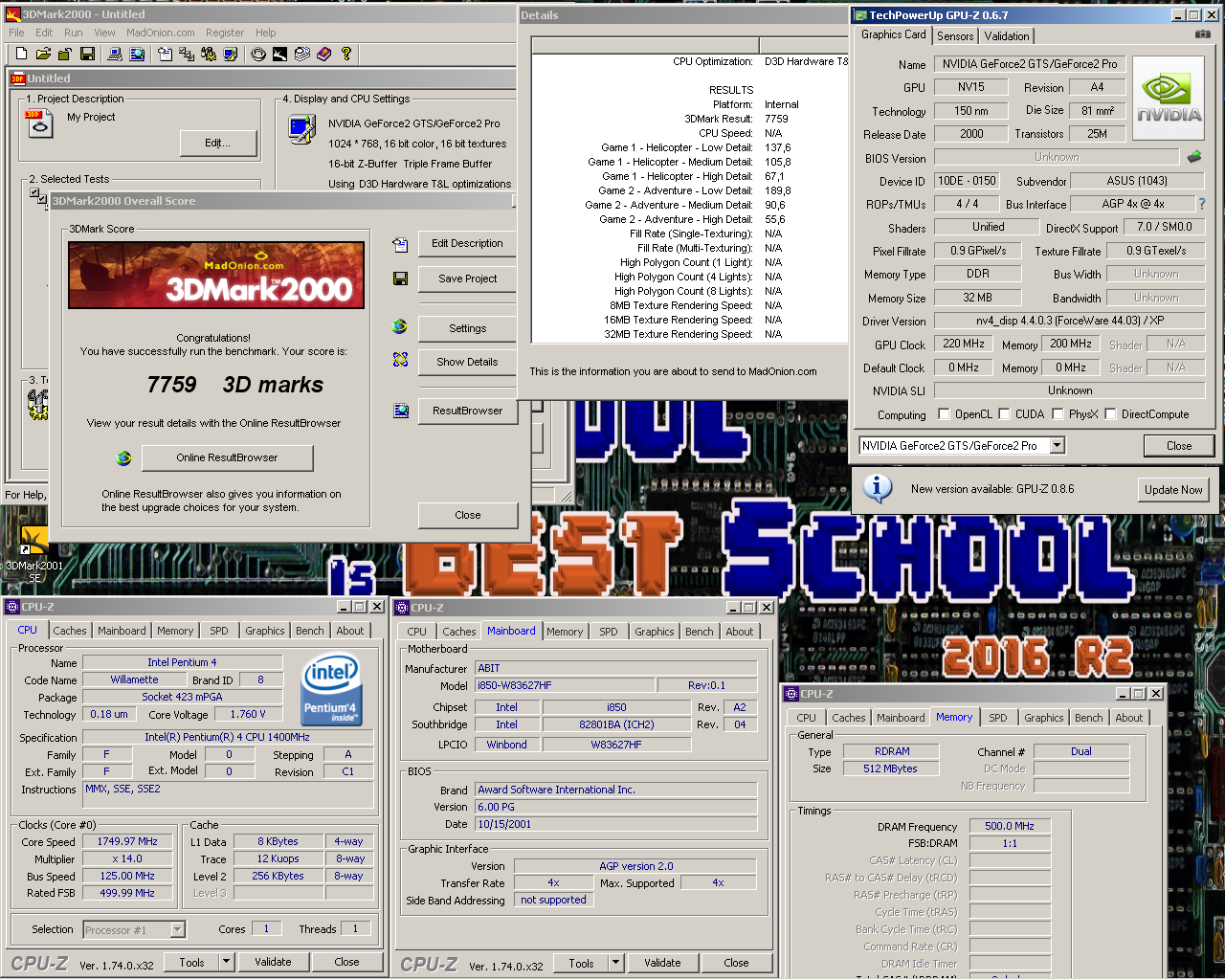Click the blue info icon in GPU-Z update notice

(878, 488)
